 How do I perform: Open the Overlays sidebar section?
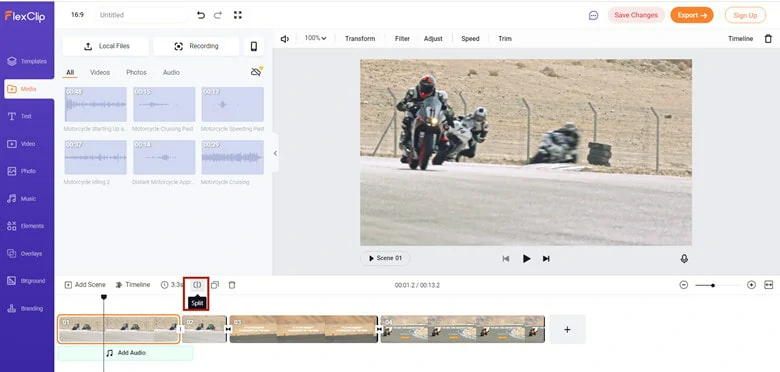pos(25,254)
